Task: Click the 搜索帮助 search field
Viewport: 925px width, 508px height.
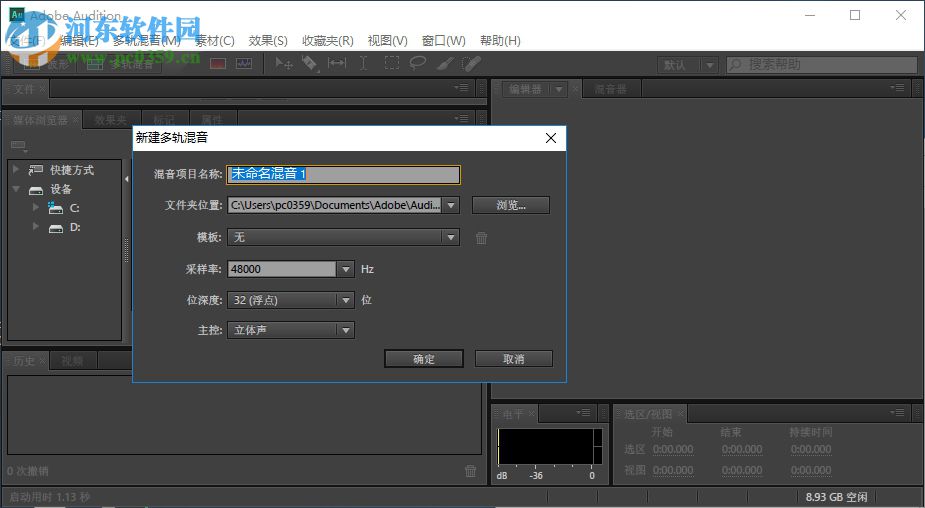Action: 821,64
